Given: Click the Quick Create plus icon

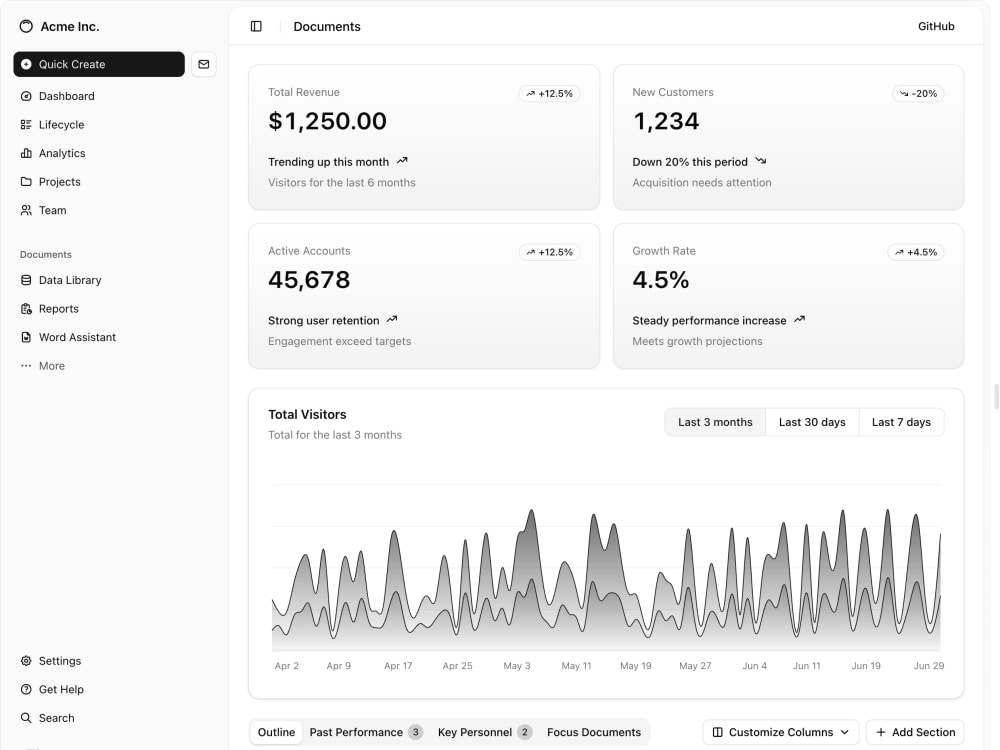Looking at the screenshot, I should coord(26,64).
